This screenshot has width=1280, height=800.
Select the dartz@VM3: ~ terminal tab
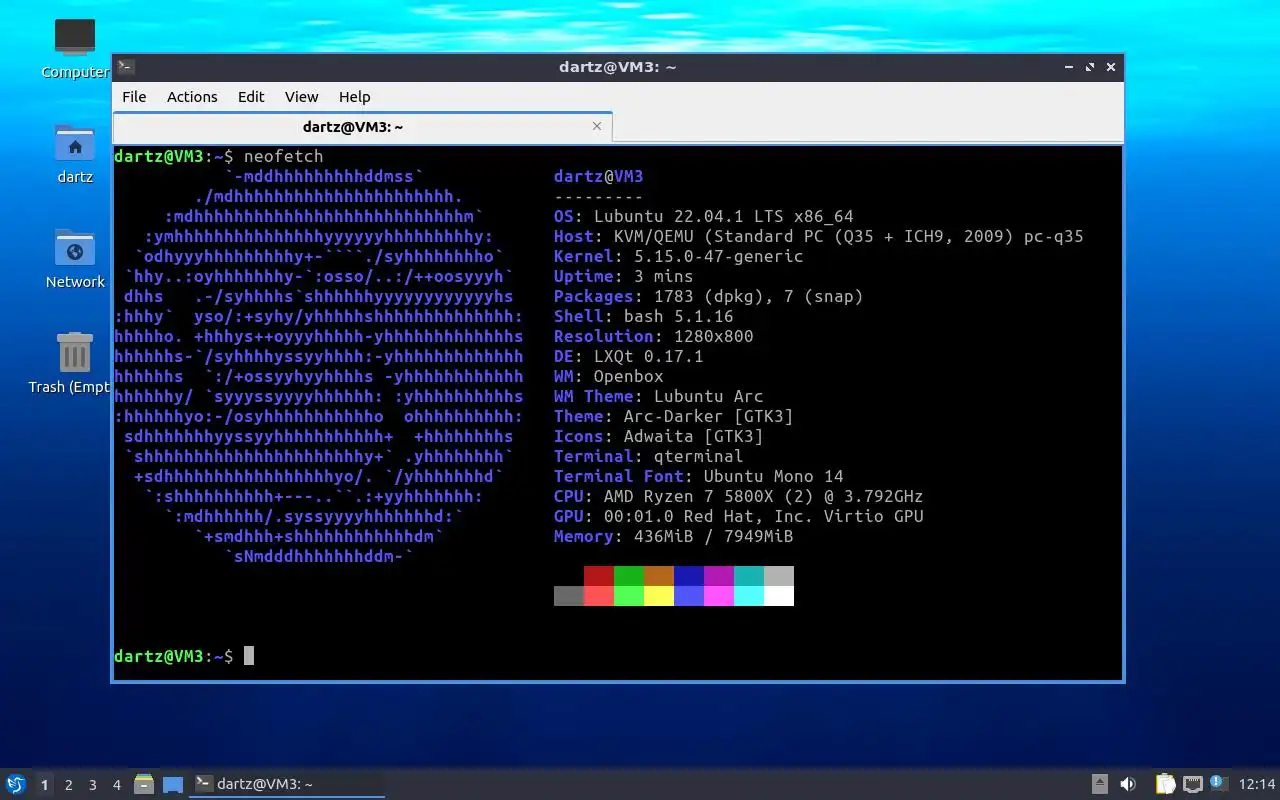point(362,127)
